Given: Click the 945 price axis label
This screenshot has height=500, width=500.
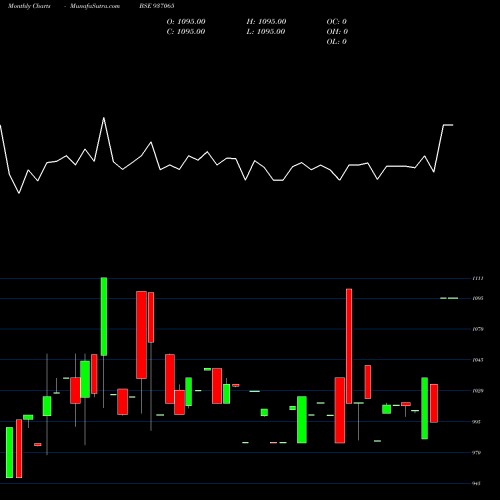Looking at the screenshot, I should 477,483.
